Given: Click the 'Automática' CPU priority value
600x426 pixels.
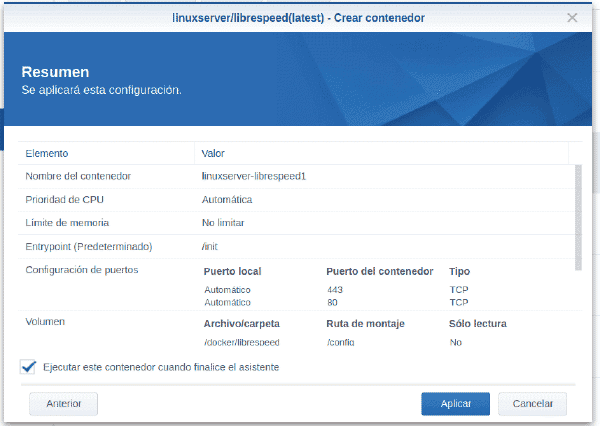Looking at the screenshot, I should pos(227,199).
